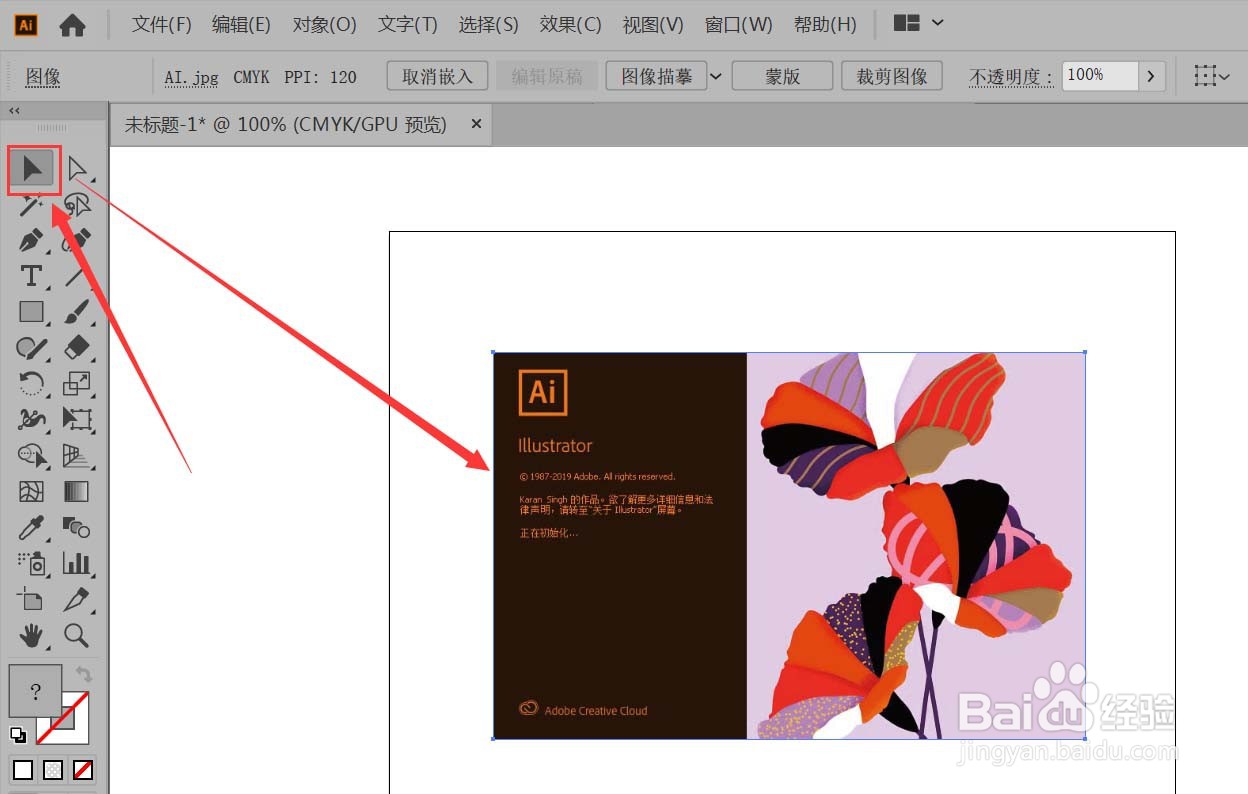Screen dimensions: 1248x794
Task: Select the Shaper tool
Action: pos(32,348)
